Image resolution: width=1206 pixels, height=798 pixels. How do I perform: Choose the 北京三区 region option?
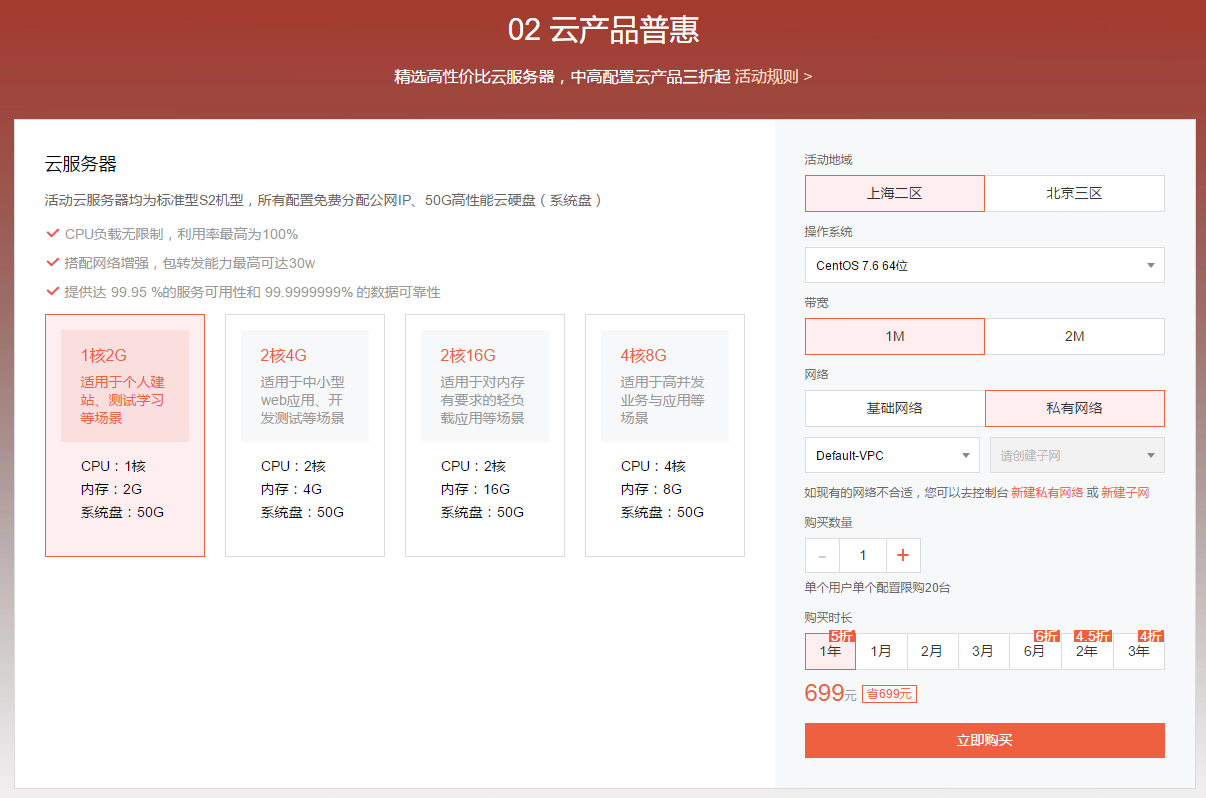click(1074, 193)
